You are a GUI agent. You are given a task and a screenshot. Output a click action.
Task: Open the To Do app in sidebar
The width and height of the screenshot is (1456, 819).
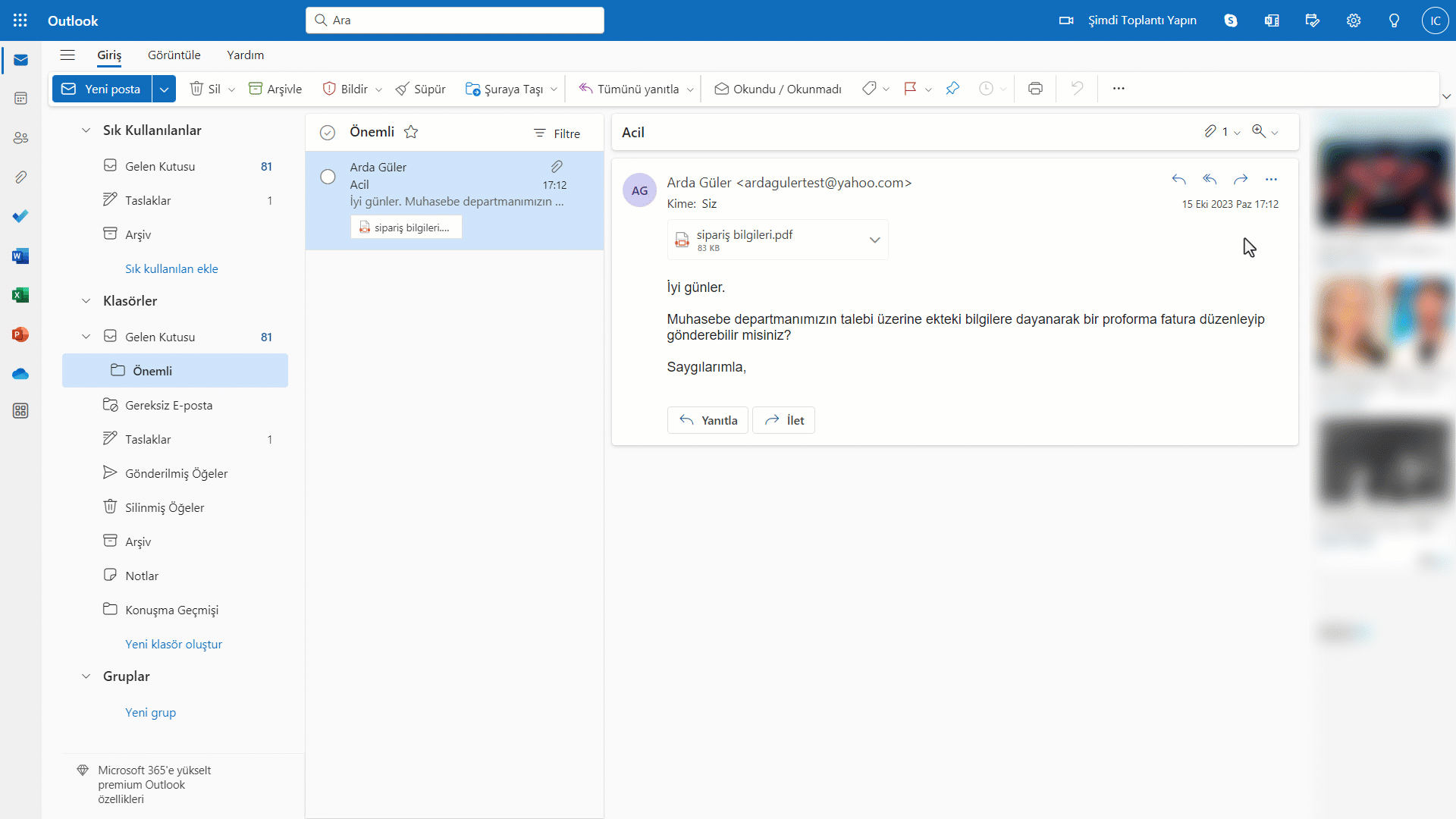coord(20,216)
